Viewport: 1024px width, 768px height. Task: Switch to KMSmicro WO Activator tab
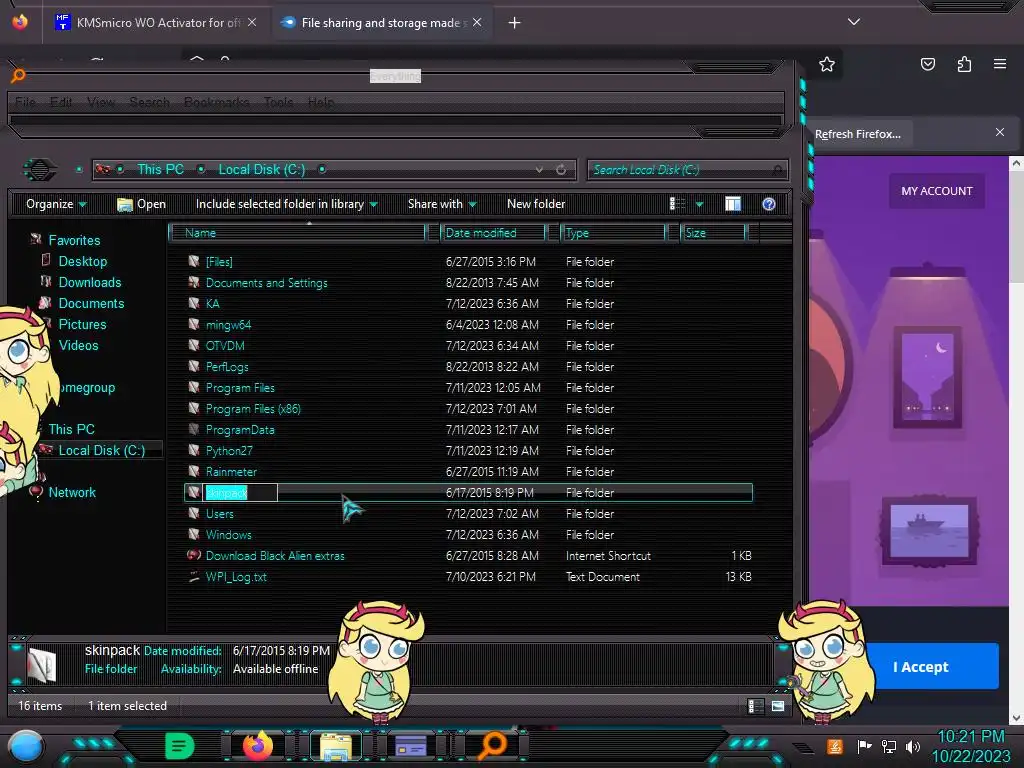pyautogui.click(x=156, y=22)
